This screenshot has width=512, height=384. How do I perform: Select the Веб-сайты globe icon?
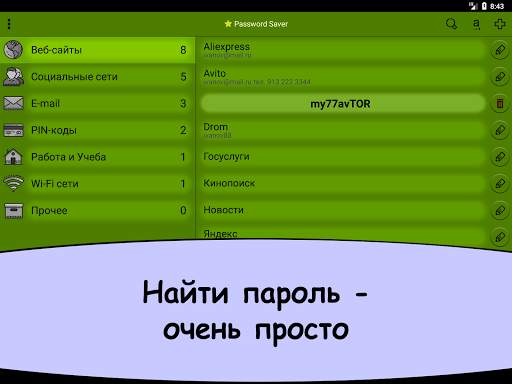[13, 50]
